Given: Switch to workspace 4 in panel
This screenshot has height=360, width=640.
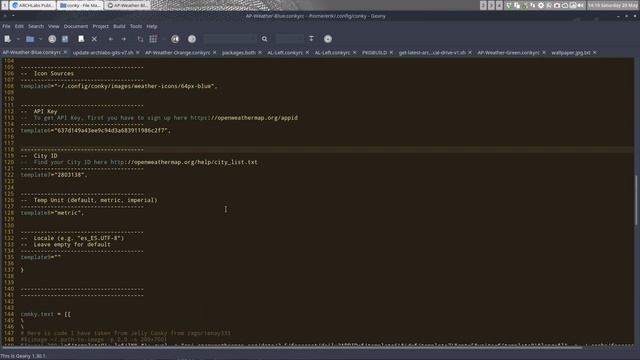Looking at the screenshot, I should coord(499,5).
